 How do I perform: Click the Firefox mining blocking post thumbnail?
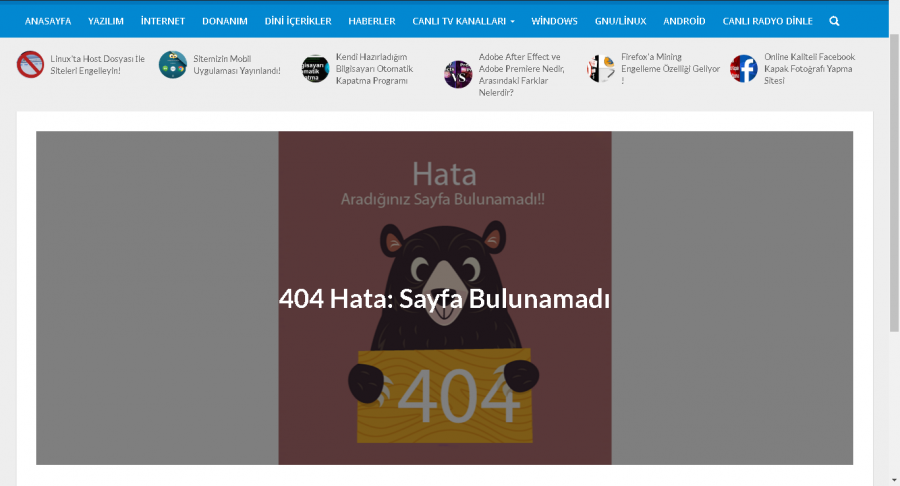(601, 69)
